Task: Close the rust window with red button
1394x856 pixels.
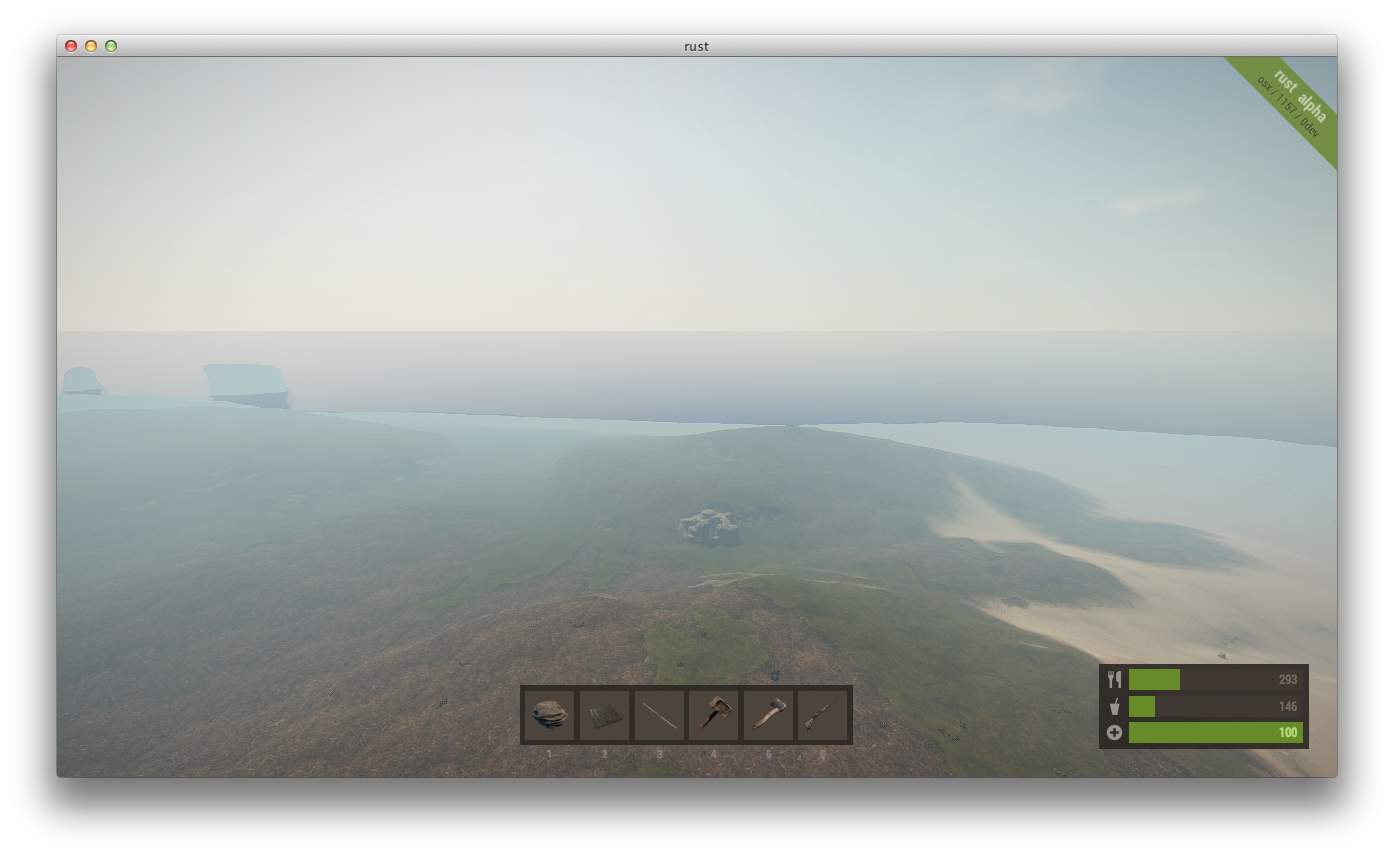Action: click(x=71, y=46)
